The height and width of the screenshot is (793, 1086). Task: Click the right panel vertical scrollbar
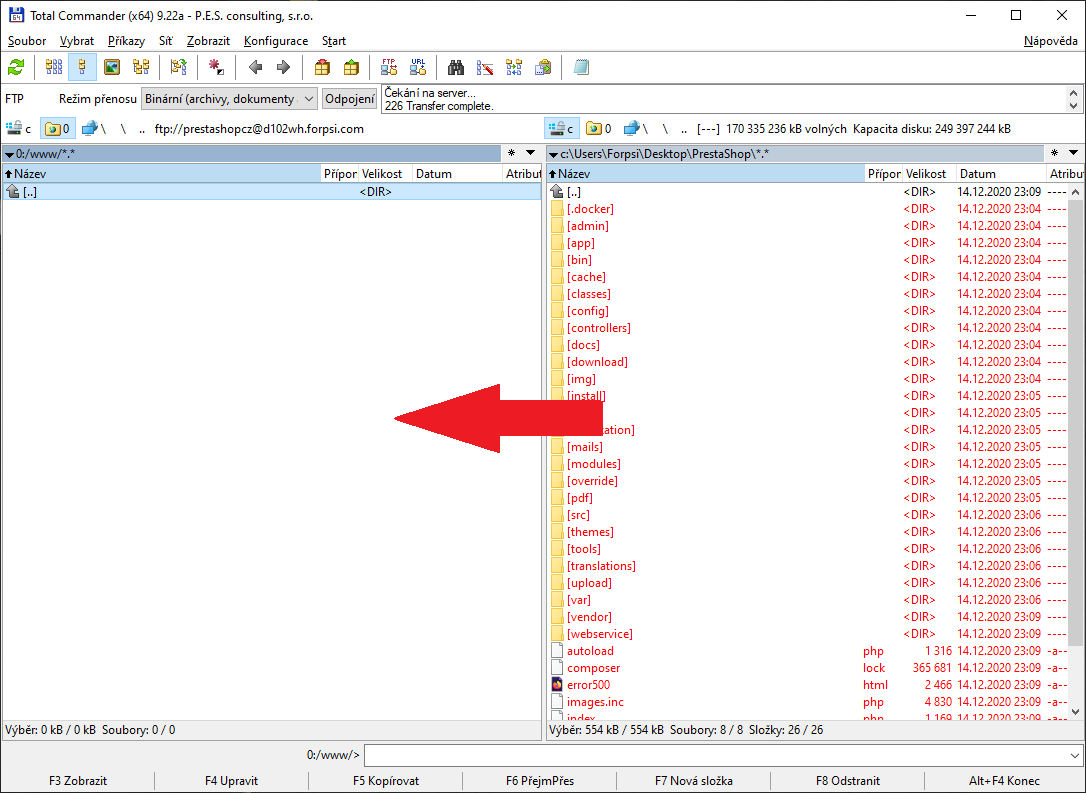coord(1074,452)
